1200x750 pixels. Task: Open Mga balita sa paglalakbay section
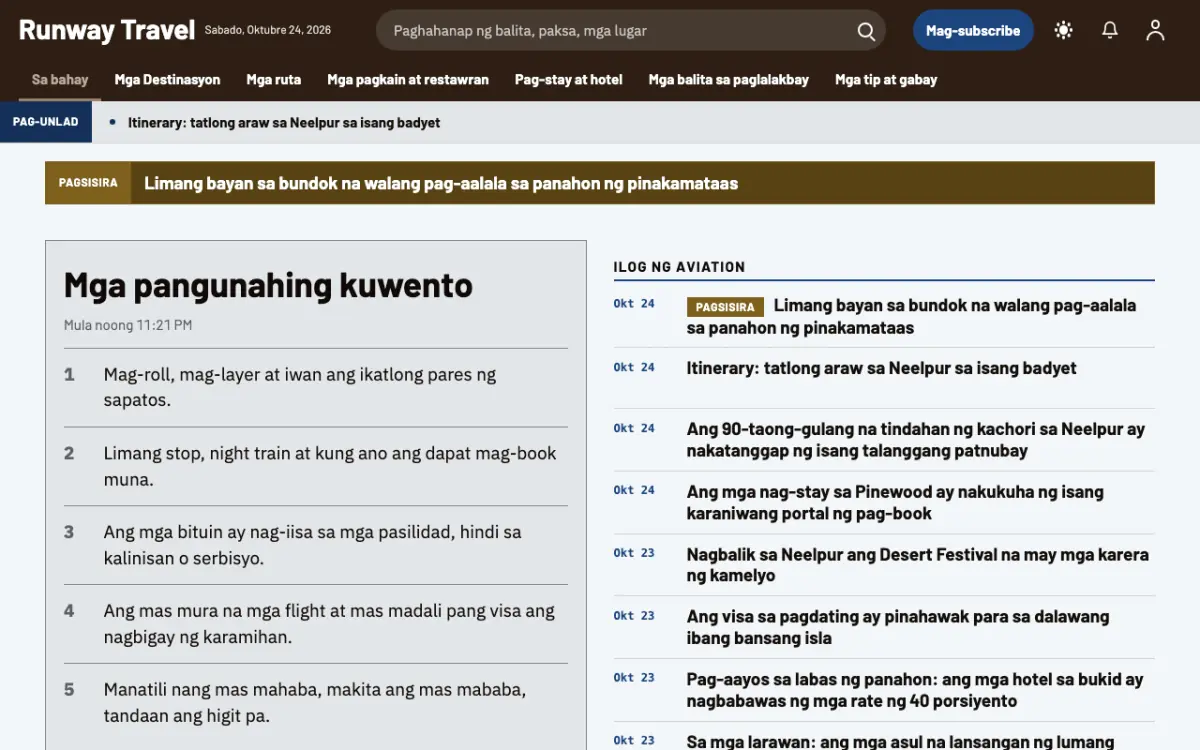click(729, 79)
